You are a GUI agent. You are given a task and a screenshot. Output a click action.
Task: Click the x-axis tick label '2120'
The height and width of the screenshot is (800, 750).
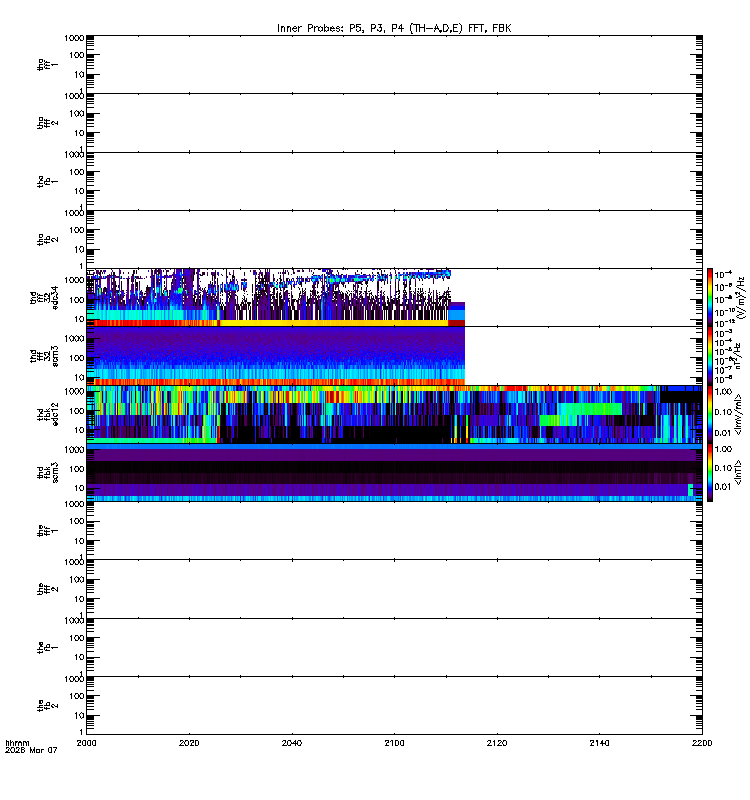(x=497, y=743)
